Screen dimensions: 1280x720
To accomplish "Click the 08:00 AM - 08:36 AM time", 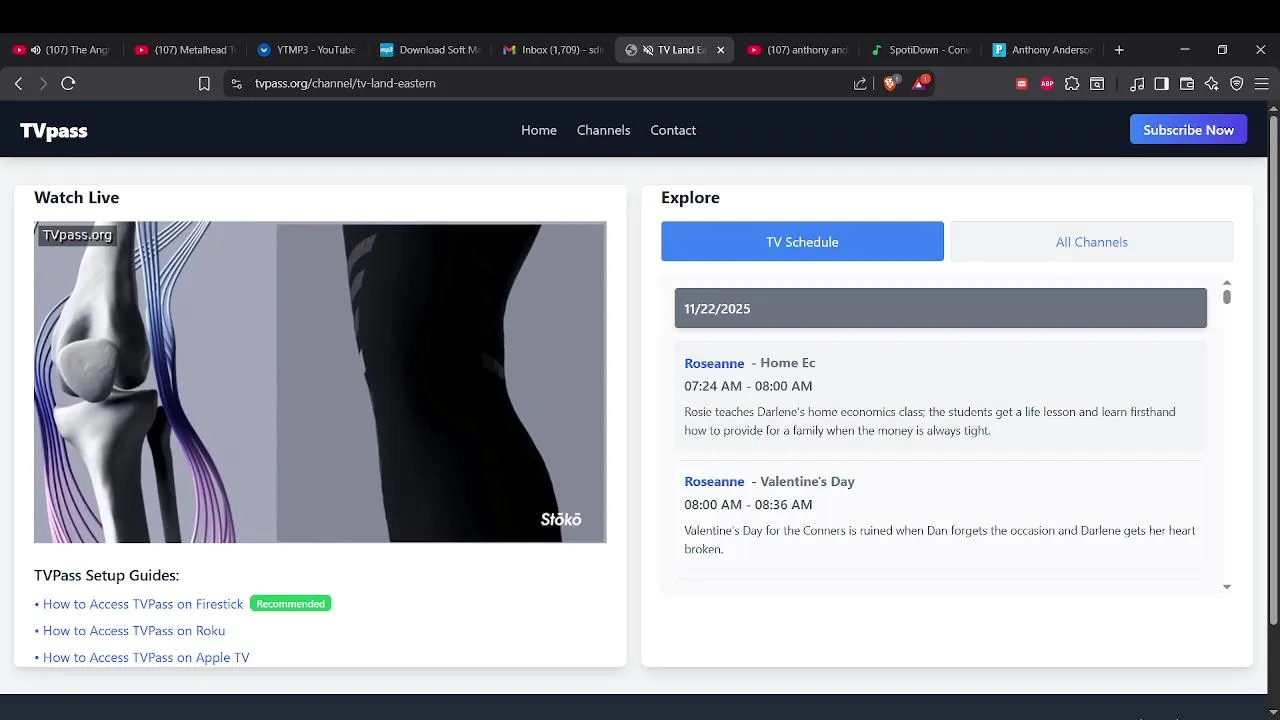I will (748, 505).
